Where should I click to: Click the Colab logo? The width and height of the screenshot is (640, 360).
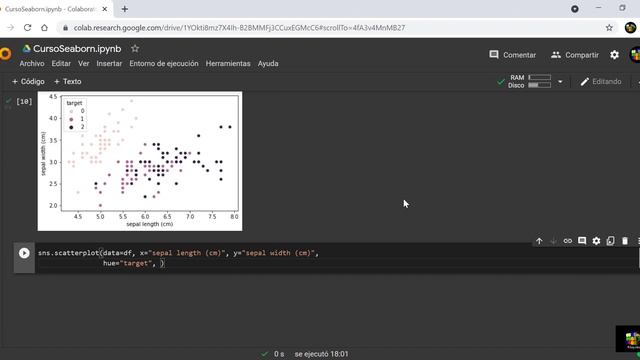[5, 54]
